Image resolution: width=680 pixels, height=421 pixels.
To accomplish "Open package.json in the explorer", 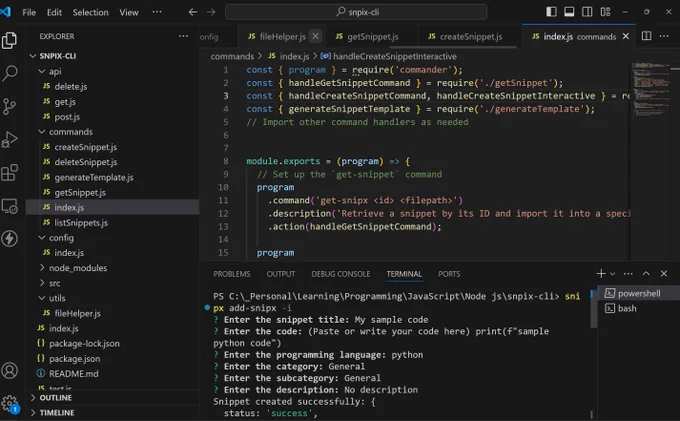I will click(x=74, y=359).
